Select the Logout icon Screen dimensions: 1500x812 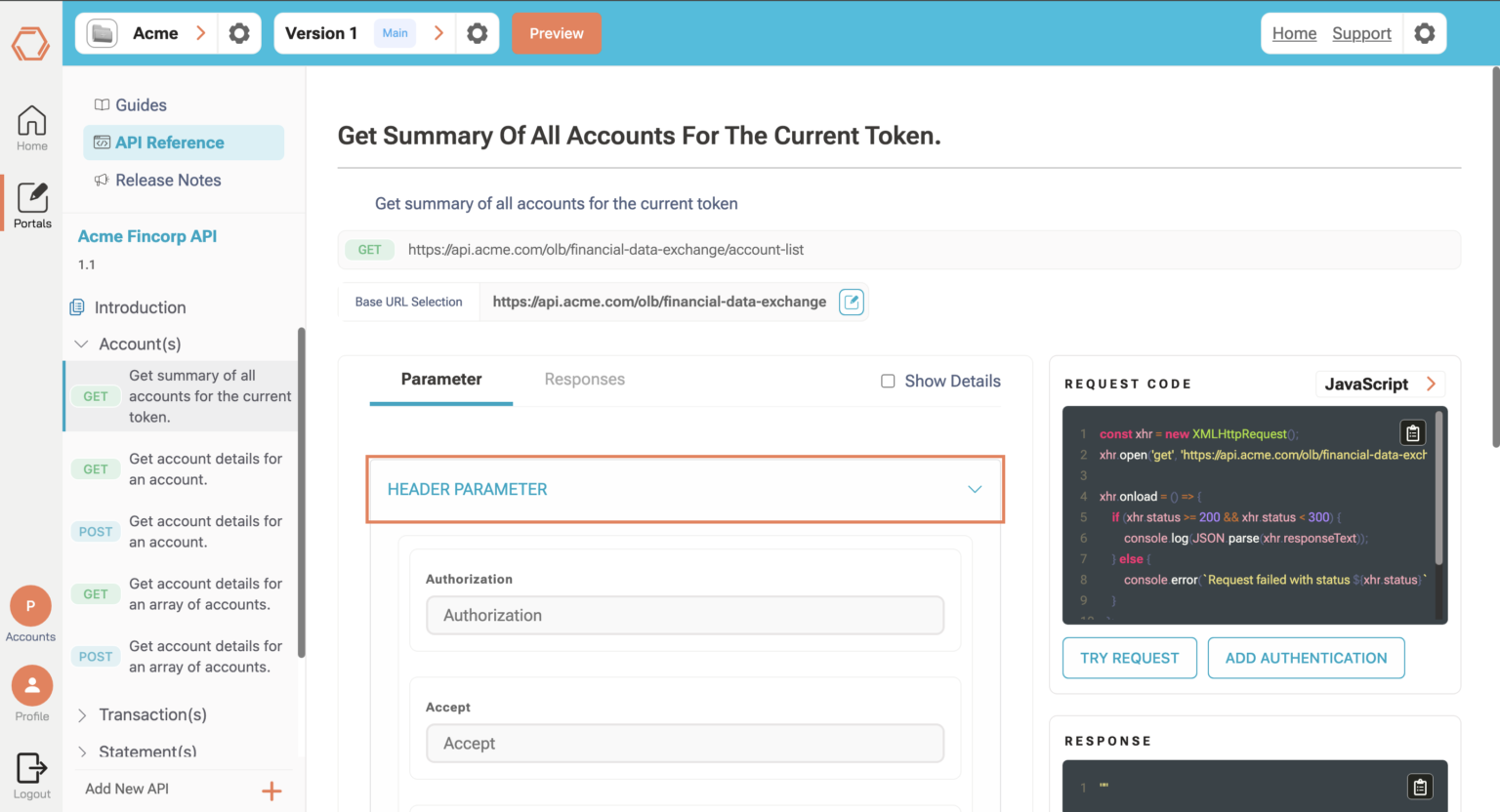click(x=31, y=769)
